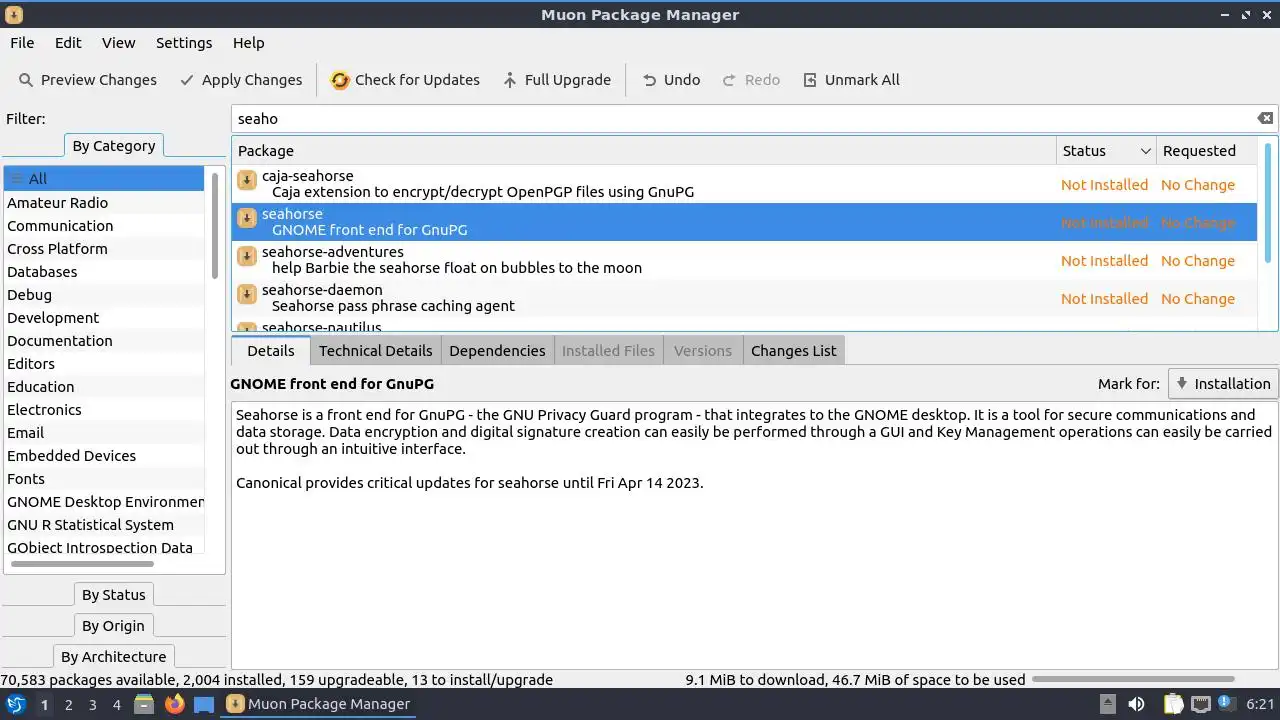The width and height of the screenshot is (1280, 720).
Task: Select the GNOME Desktop Environment category
Action: pos(104,502)
